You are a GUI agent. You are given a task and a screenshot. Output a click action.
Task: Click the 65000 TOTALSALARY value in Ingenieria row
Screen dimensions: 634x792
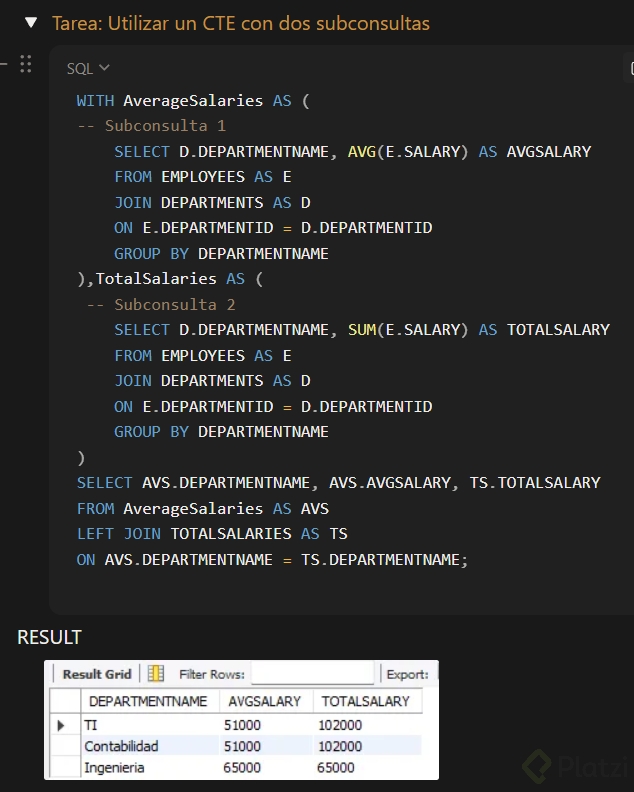click(335, 767)
